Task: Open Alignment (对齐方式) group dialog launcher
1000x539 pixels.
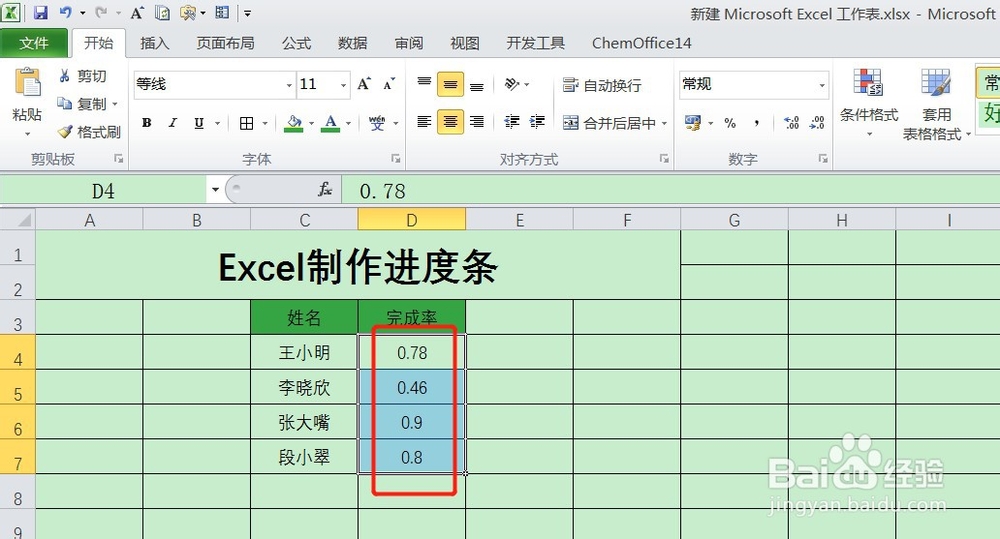Action: (x=664, y=158)
